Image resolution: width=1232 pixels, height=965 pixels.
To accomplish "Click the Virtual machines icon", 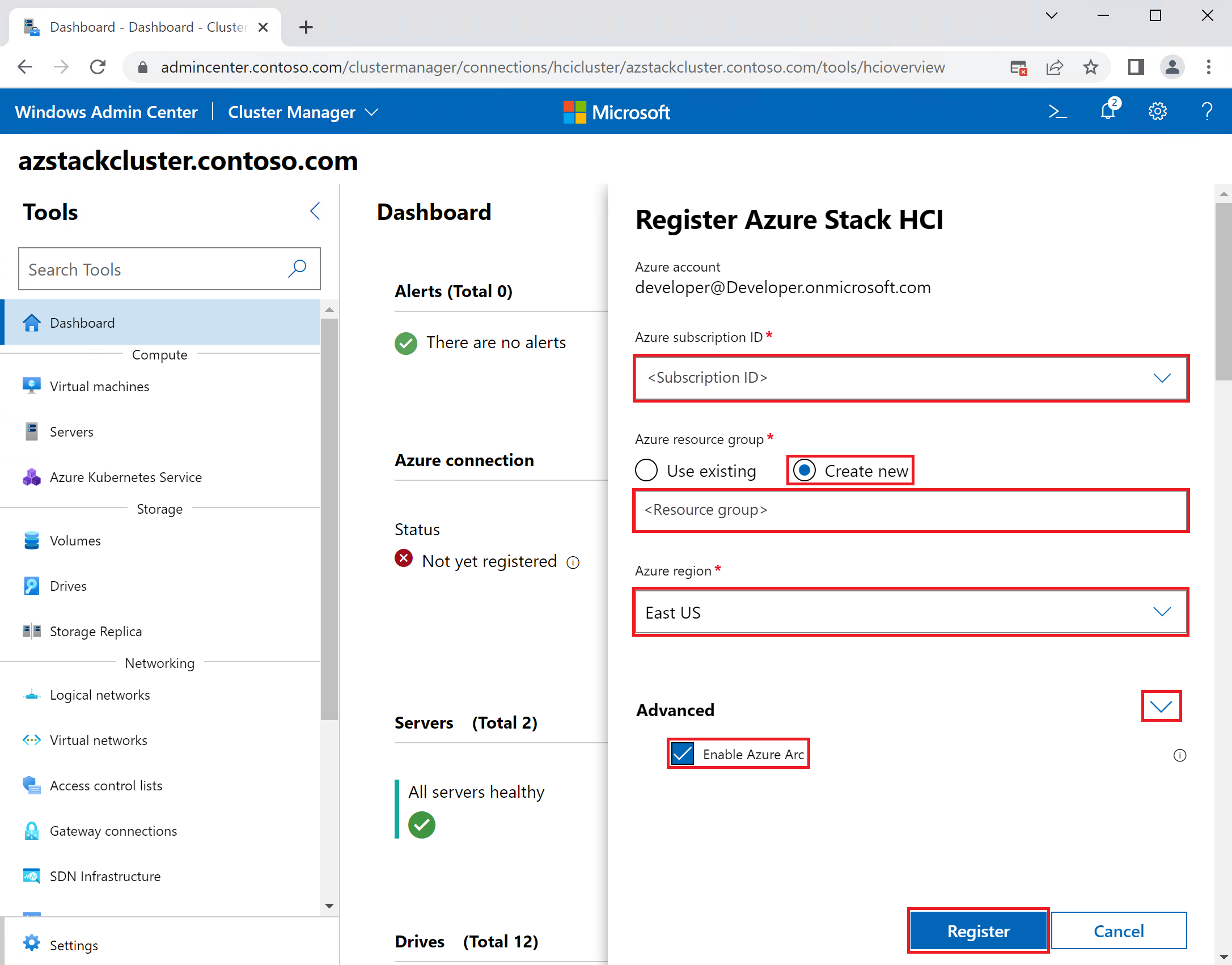I will tap(32, 386).
